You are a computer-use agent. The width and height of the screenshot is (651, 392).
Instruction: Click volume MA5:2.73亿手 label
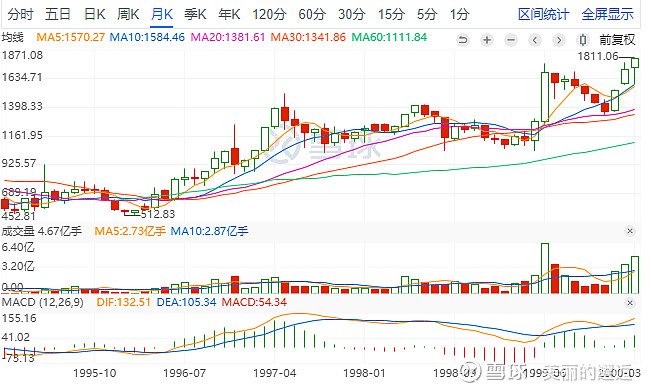coord(130,231)
